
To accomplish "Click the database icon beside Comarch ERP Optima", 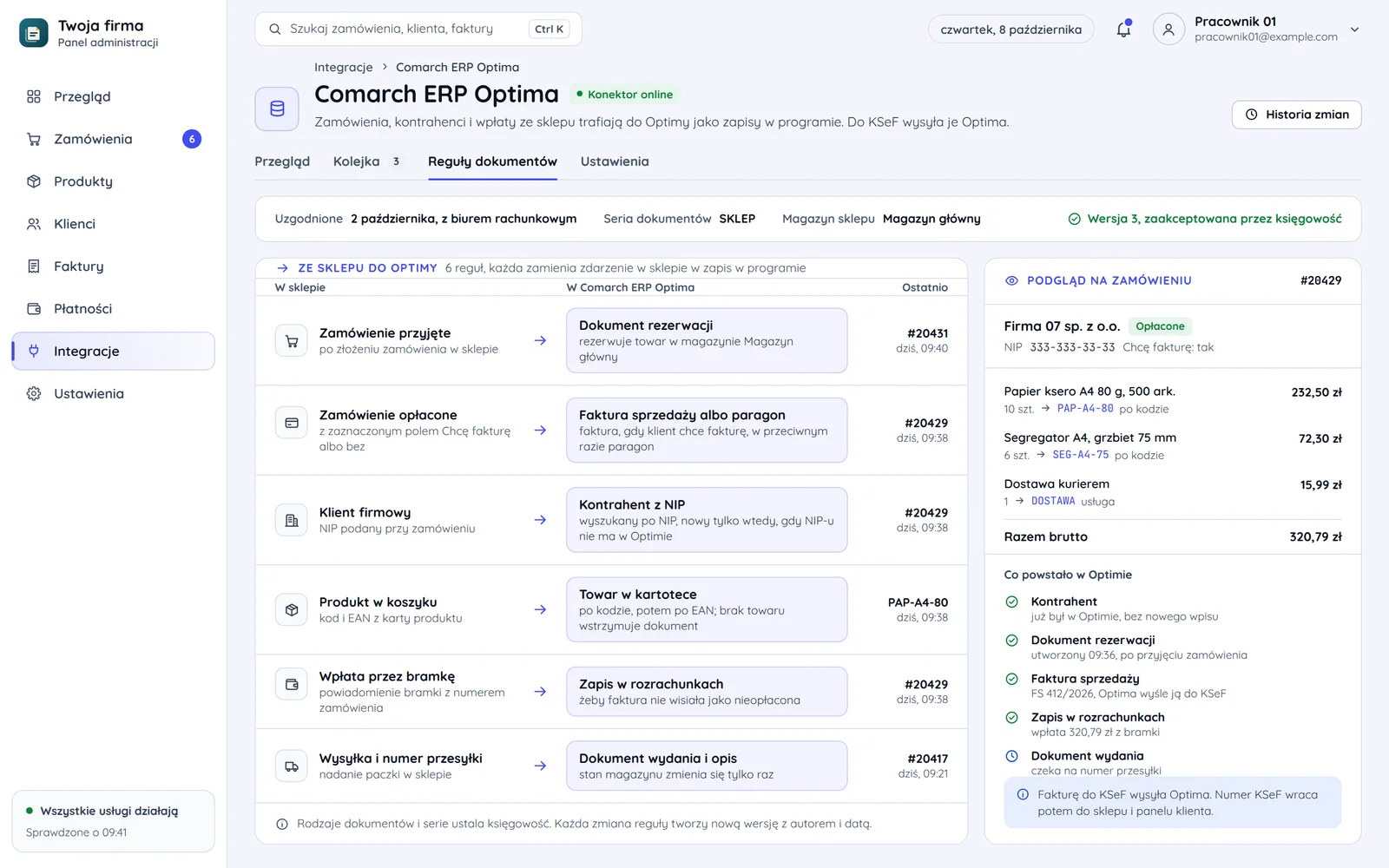I will pos(277,108).
